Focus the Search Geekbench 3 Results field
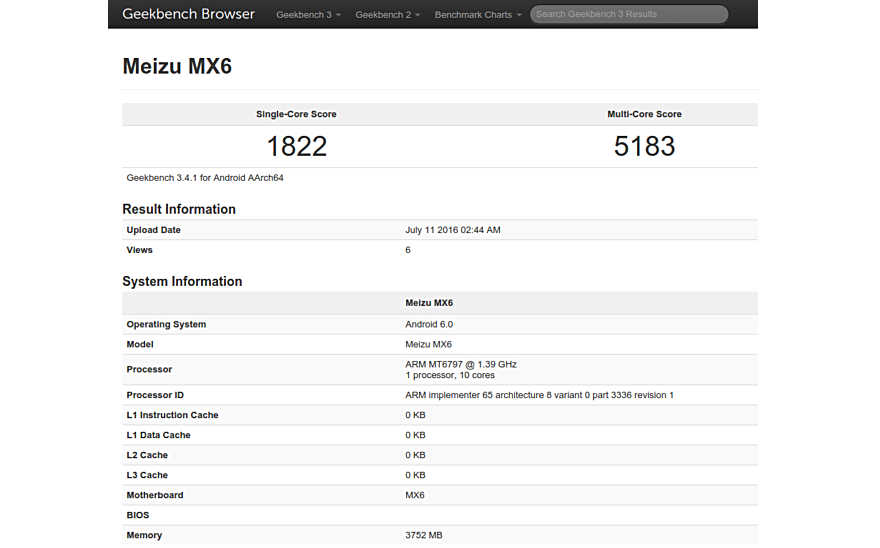The width and height of the screenshot is (880, 548). coord(629,14)
